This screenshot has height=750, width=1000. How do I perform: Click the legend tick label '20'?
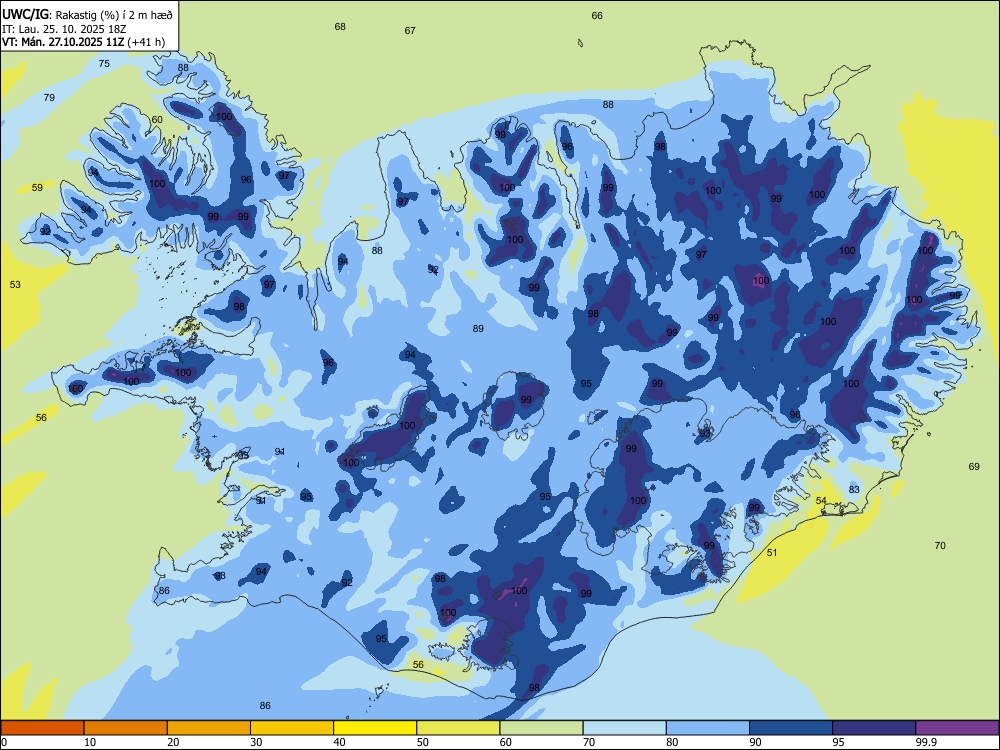click(x=173, y=742)
